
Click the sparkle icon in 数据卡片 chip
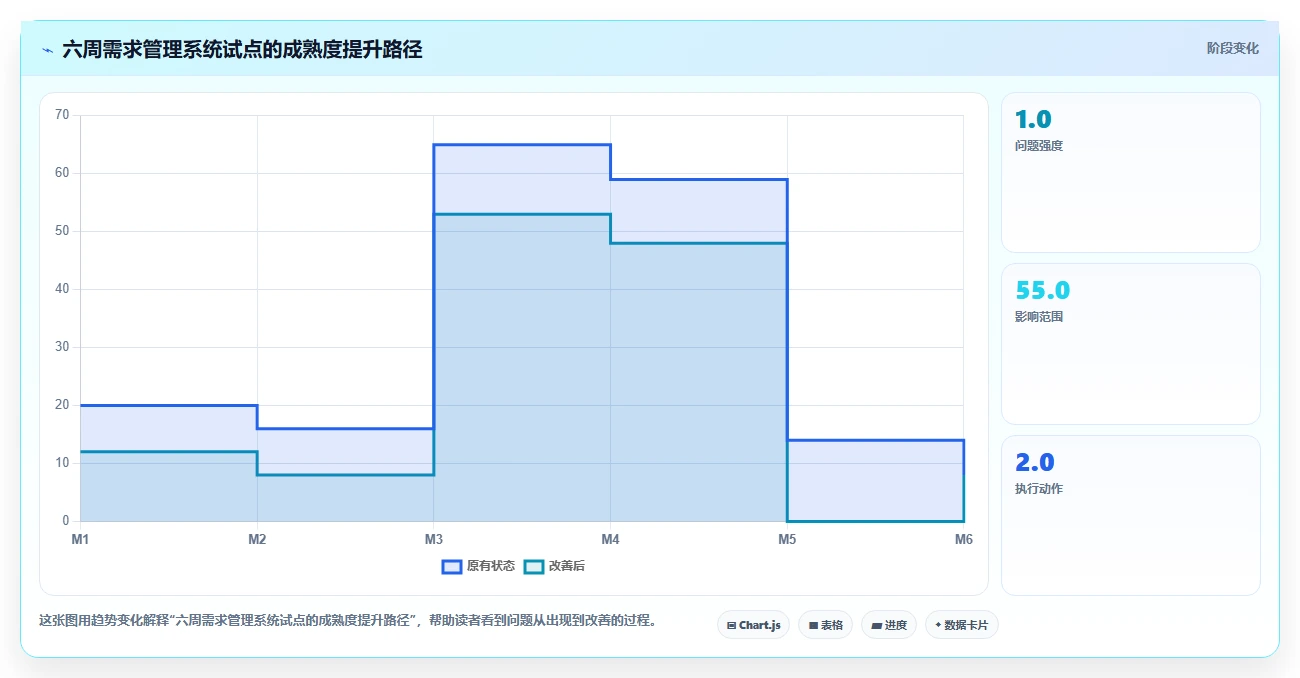[938, 625]
